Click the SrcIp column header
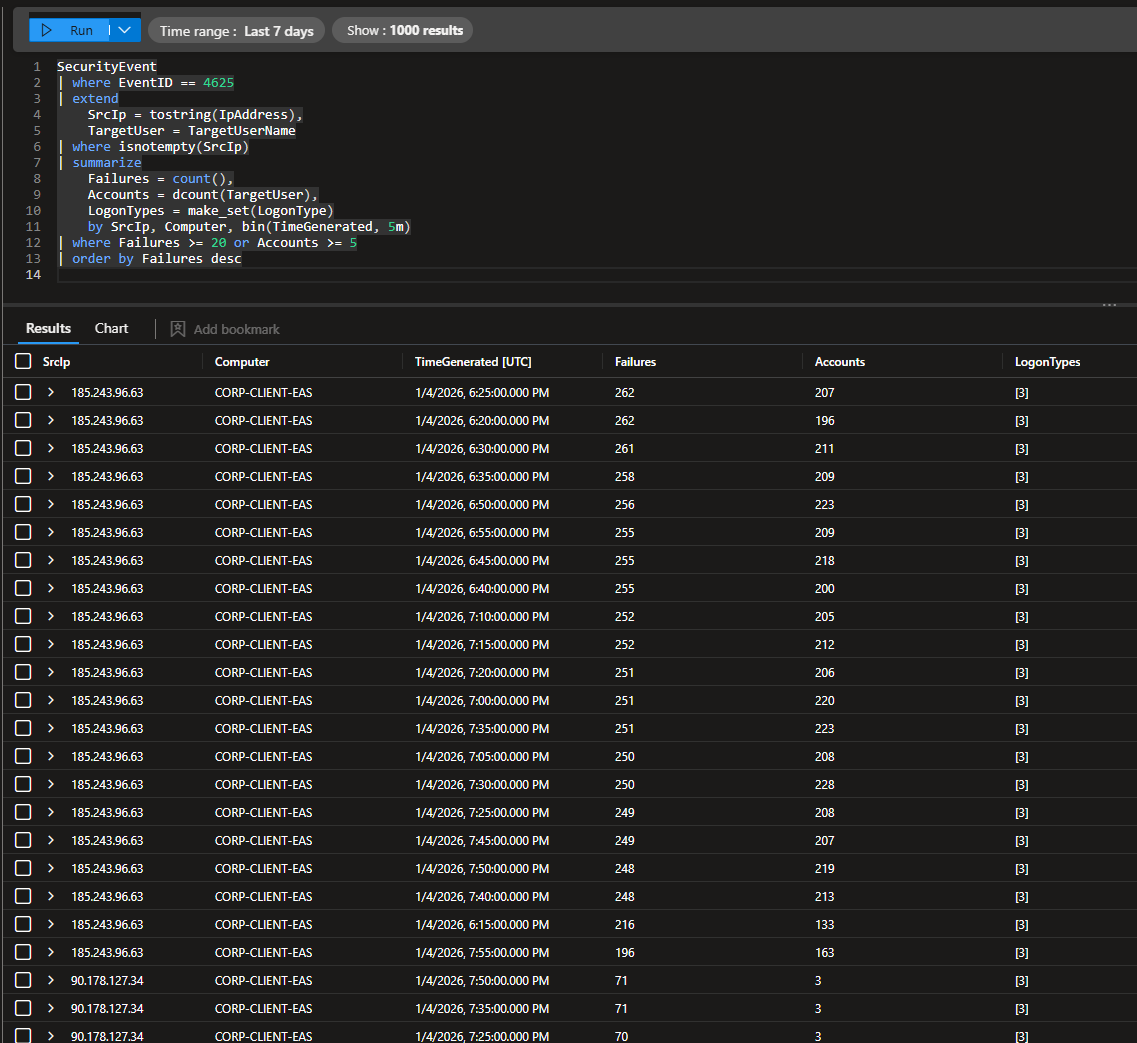The image size is (1137, 1043). pyautogui.click(x=57, y=362)
